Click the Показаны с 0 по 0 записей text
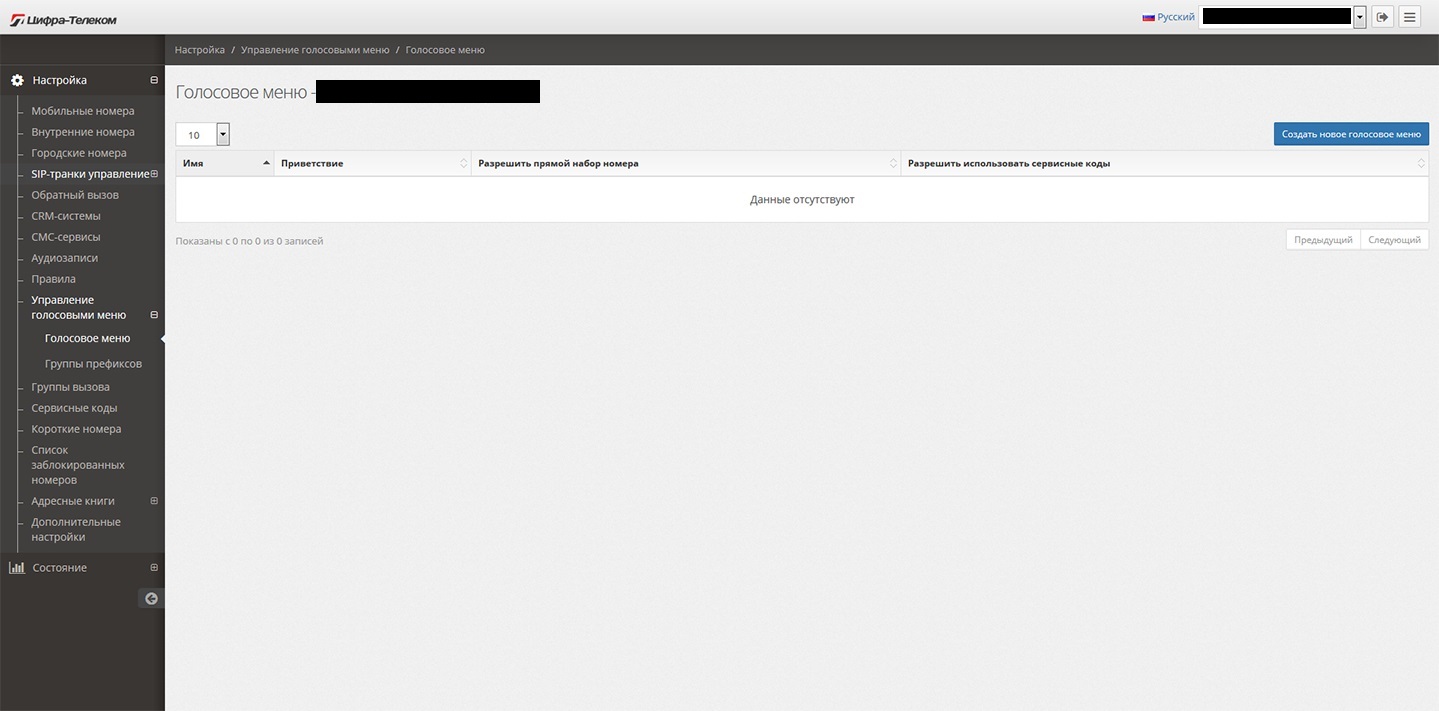 pos(249,241)
